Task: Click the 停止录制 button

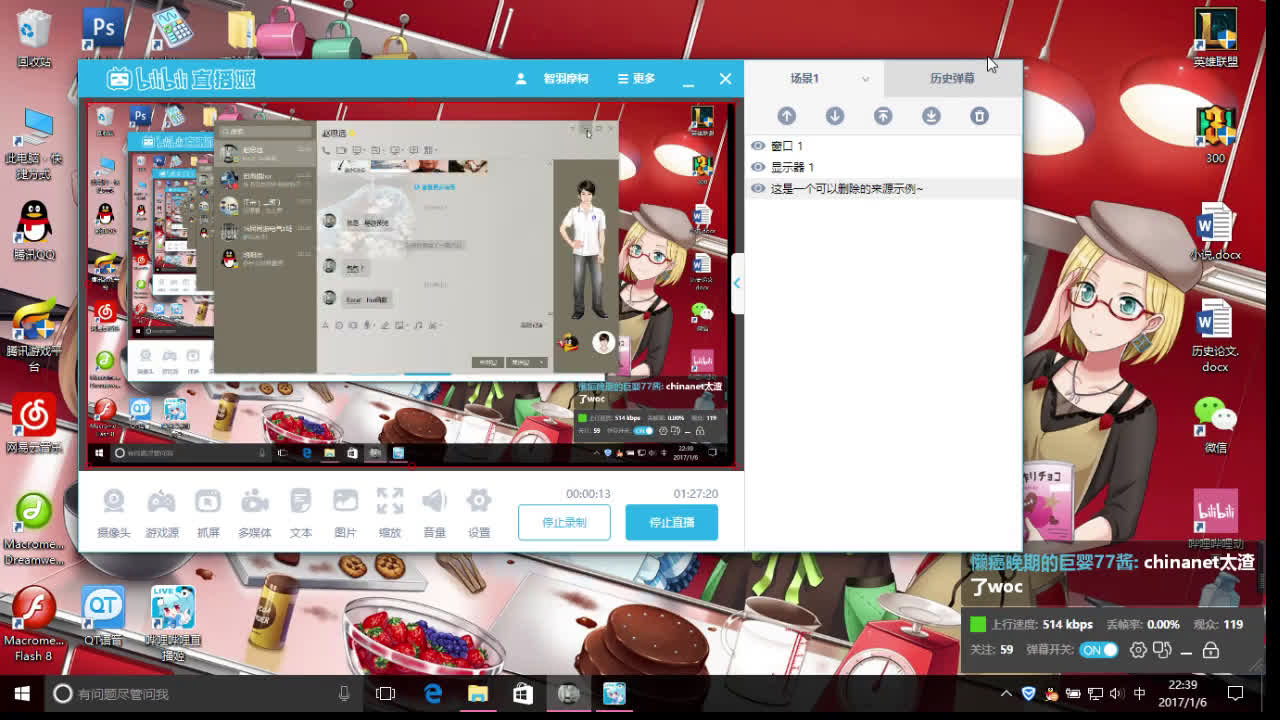Action: tap(564, 522)
